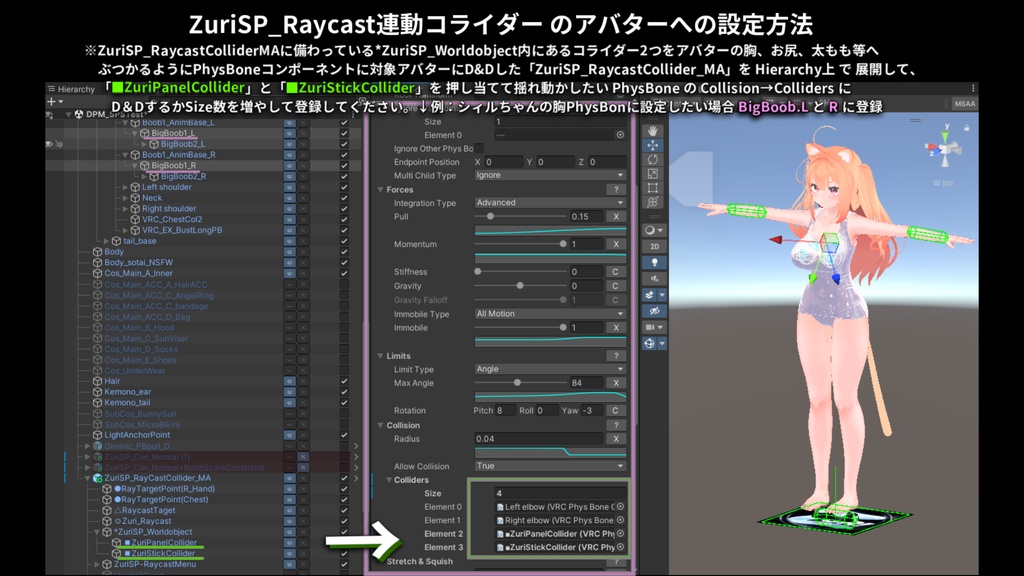Click the help button beside Forces
1024x576 pixels.
pos(616,189)
